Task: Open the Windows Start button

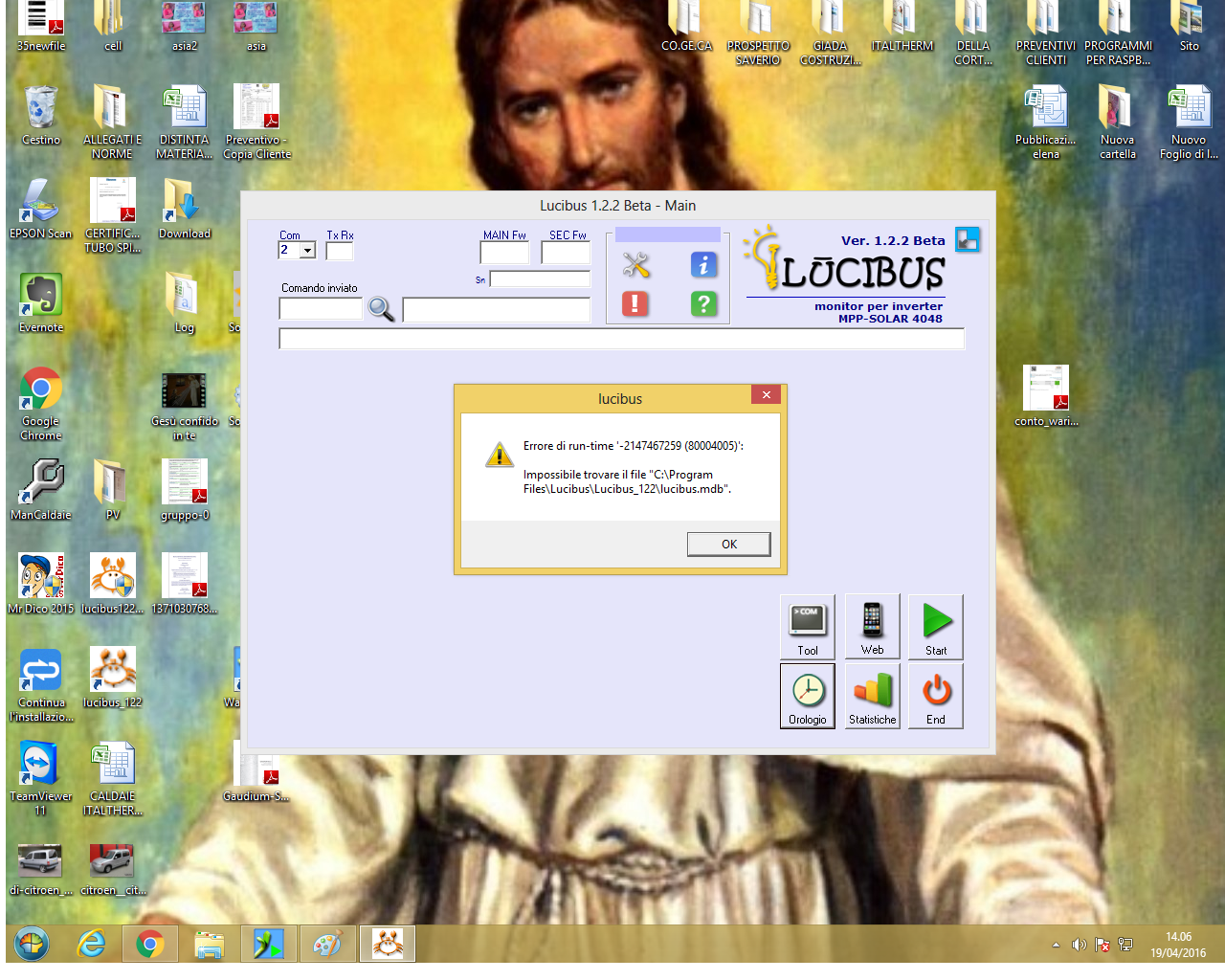Action: pyautogui.click(x=32, y=945)
